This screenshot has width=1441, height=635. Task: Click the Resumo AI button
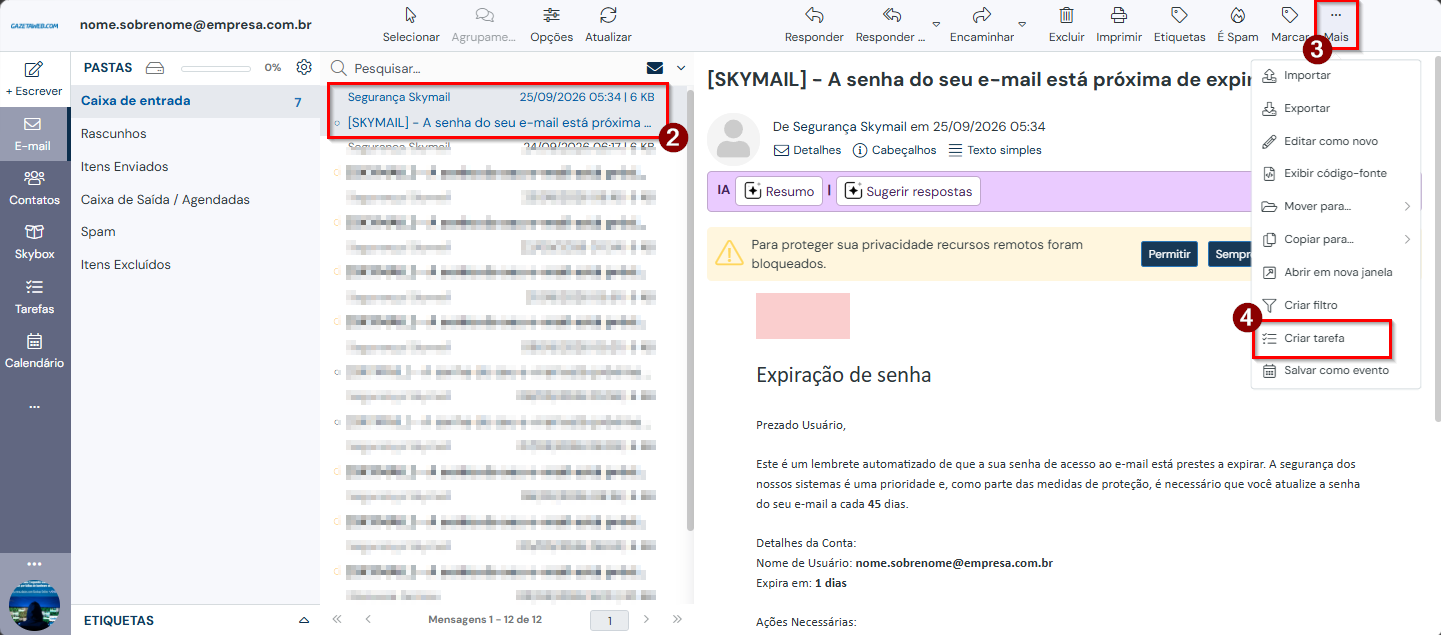pyautogui.click(x=779, y=191)
